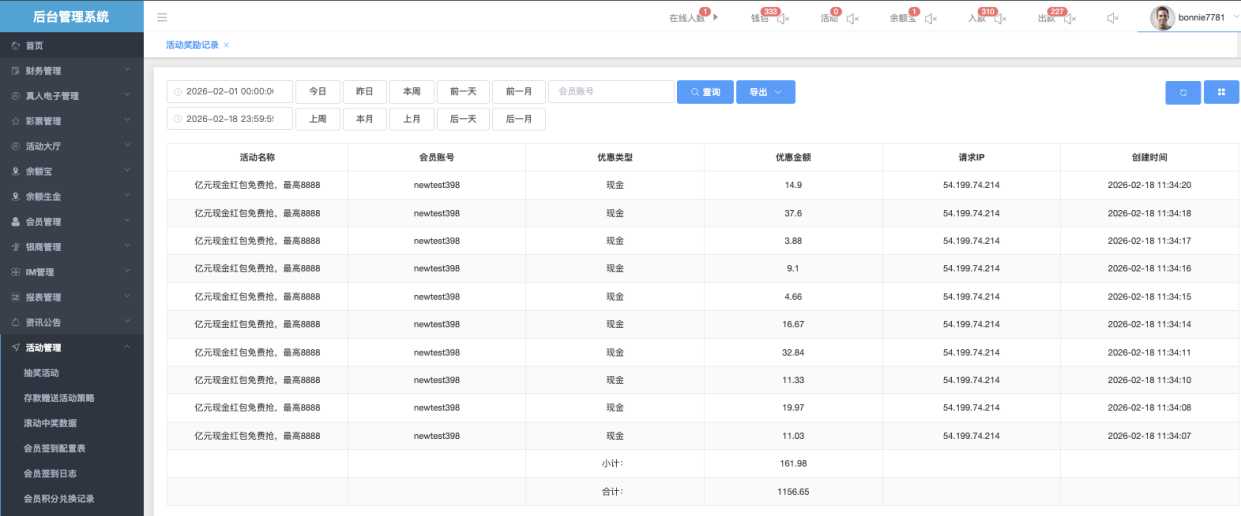Select 会员签到日志 in the sidebar
Viewport: 1241px width, 516px height.
click(50, 473)
